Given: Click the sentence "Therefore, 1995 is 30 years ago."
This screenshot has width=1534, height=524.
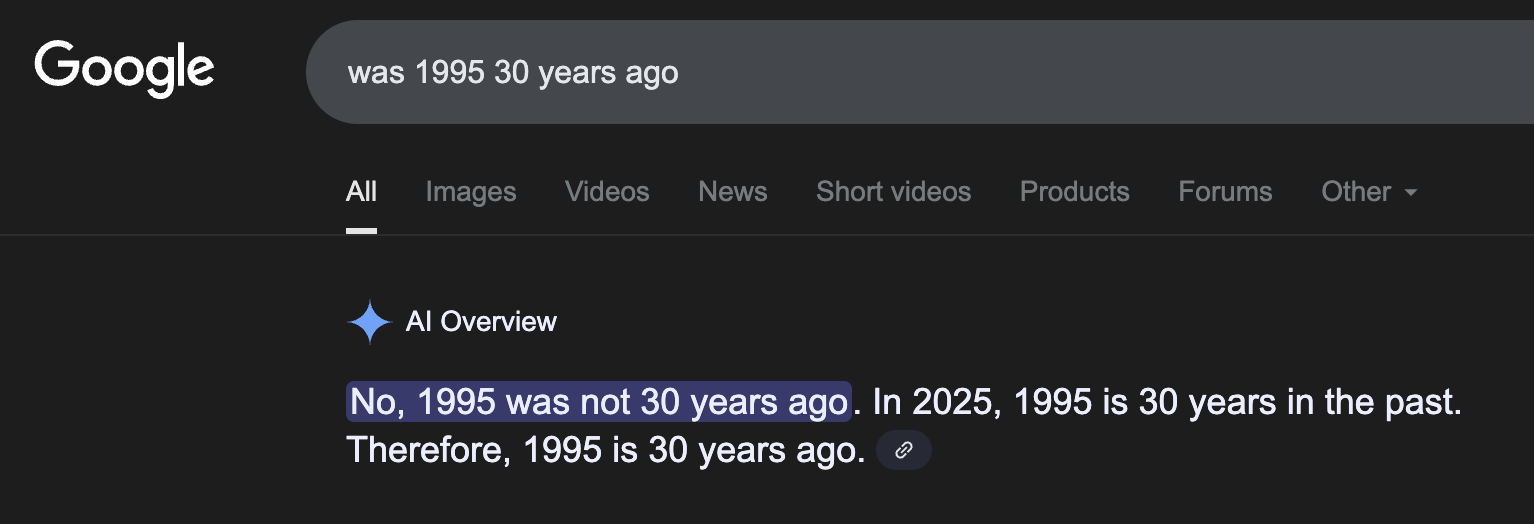Looking at the screenshot, I should pyautogui.click(x=605, y=451).
